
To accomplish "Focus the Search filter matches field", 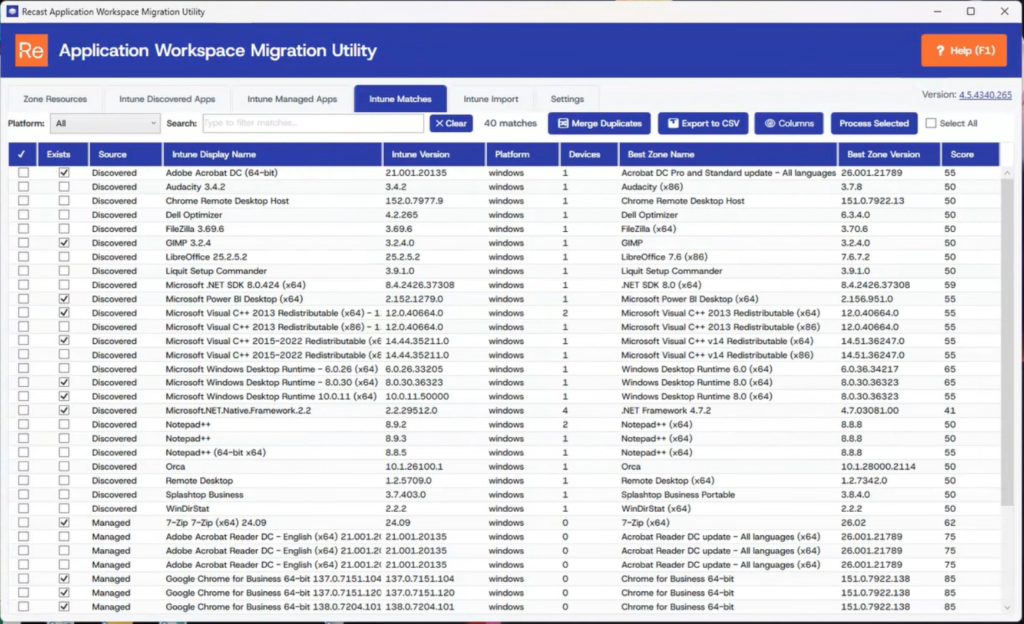I will (x=313, y=123).
